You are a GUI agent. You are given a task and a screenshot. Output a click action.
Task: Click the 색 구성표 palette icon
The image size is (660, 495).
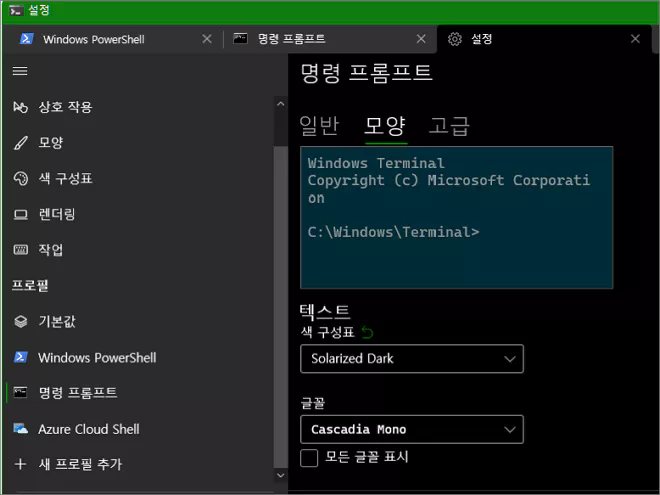[x=20, y=178]
